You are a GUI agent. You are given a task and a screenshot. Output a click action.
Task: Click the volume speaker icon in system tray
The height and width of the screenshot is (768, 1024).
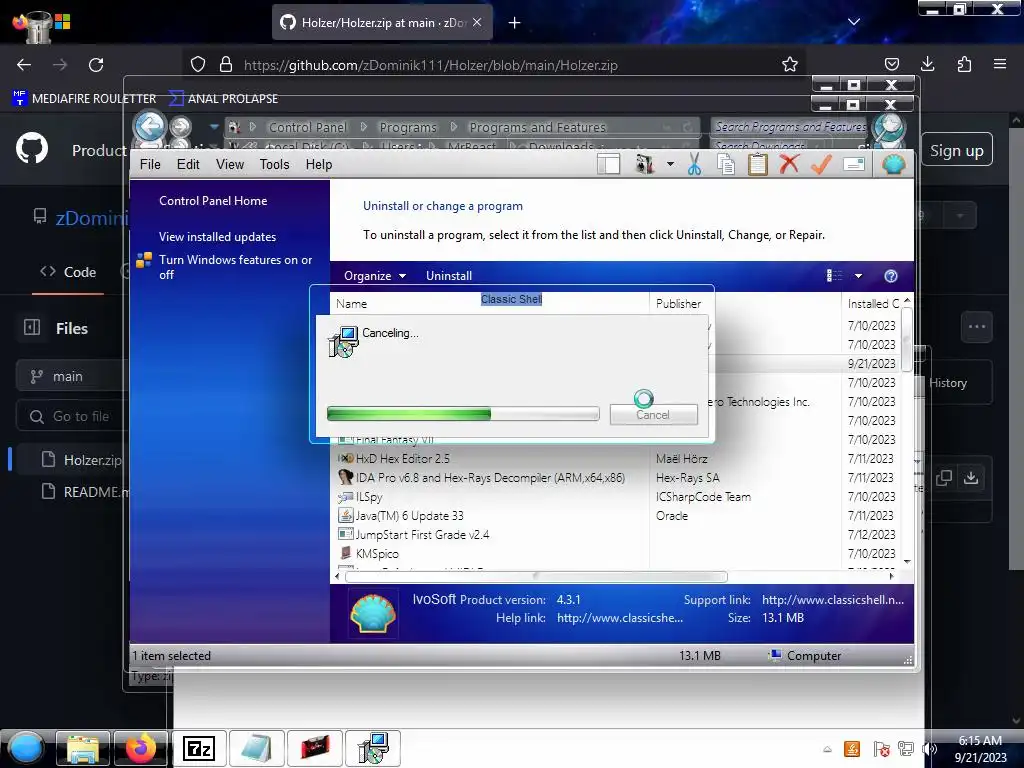930,749
